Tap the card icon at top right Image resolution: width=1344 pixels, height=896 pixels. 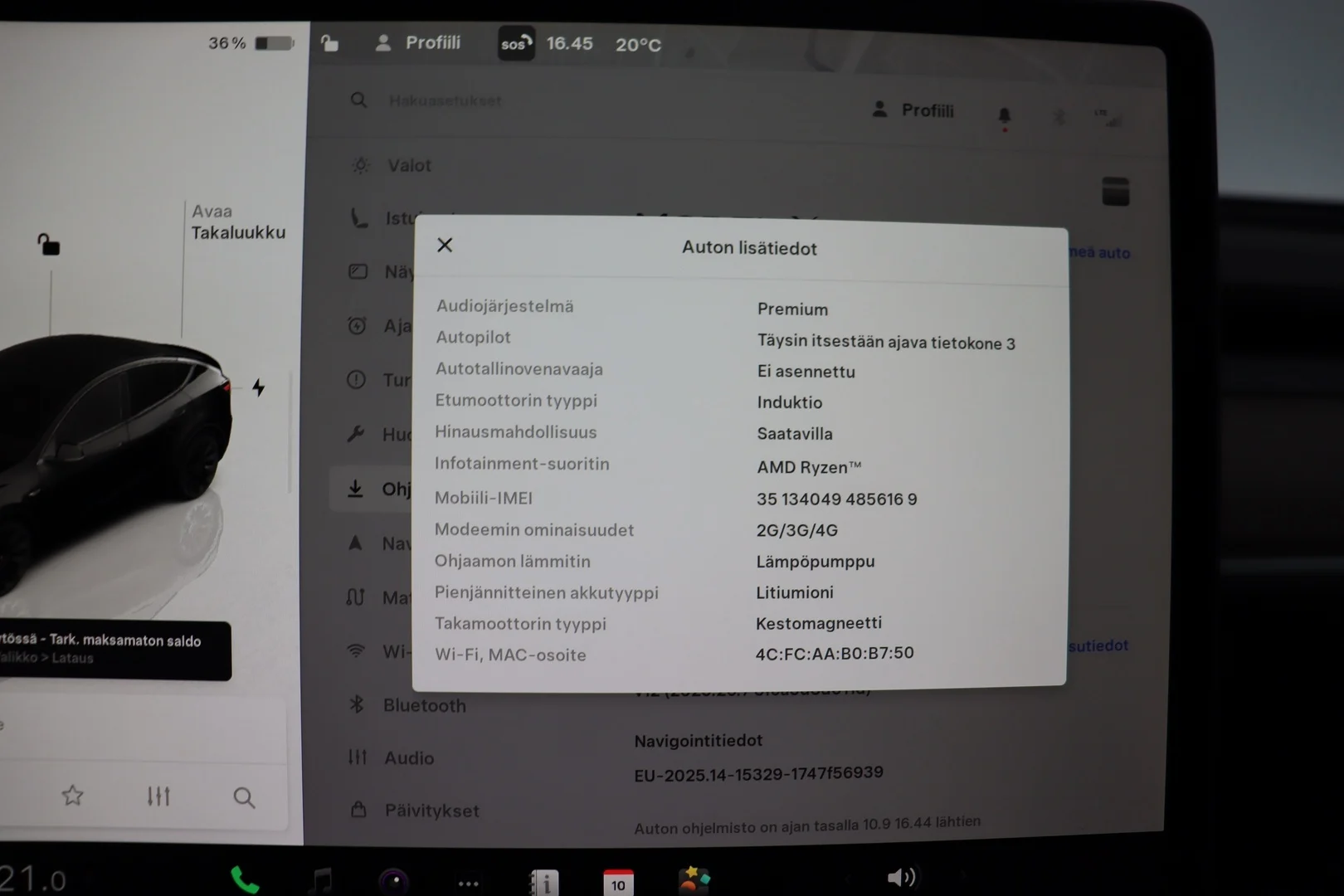tap(1115, 192)
